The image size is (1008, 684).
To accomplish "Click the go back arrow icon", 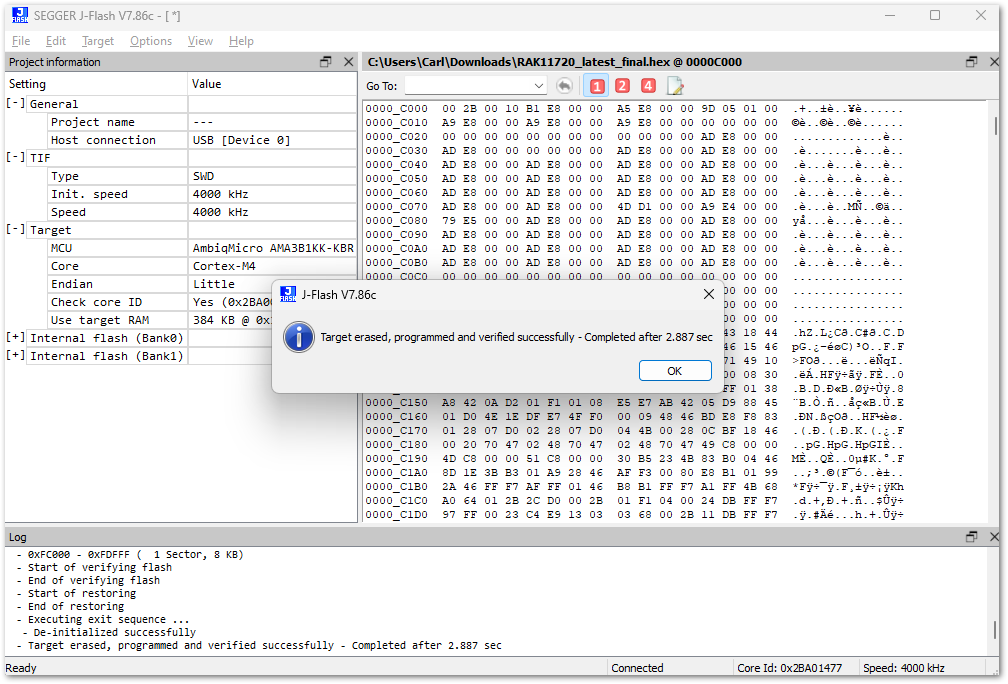I will coord(564,86).
